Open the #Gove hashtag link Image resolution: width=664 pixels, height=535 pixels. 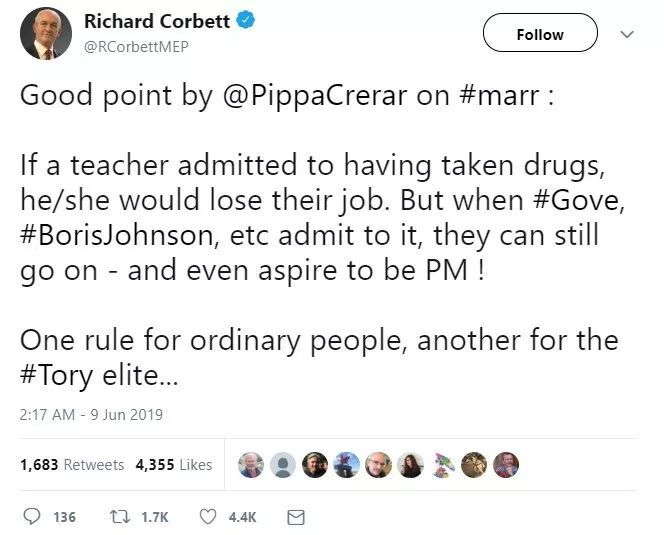click(x=574, y=199)
